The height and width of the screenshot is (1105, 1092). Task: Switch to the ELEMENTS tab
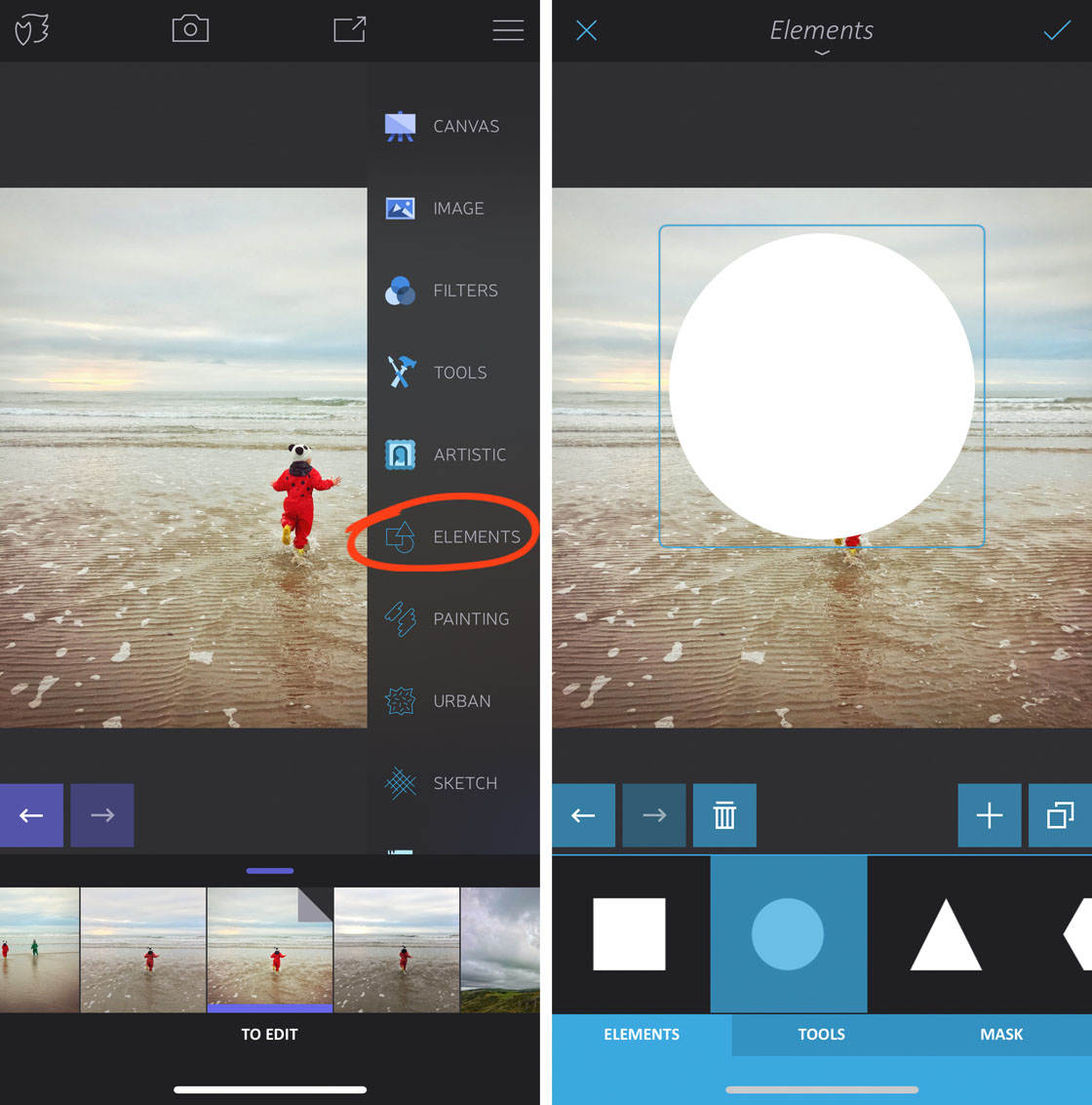[642, 1035]
